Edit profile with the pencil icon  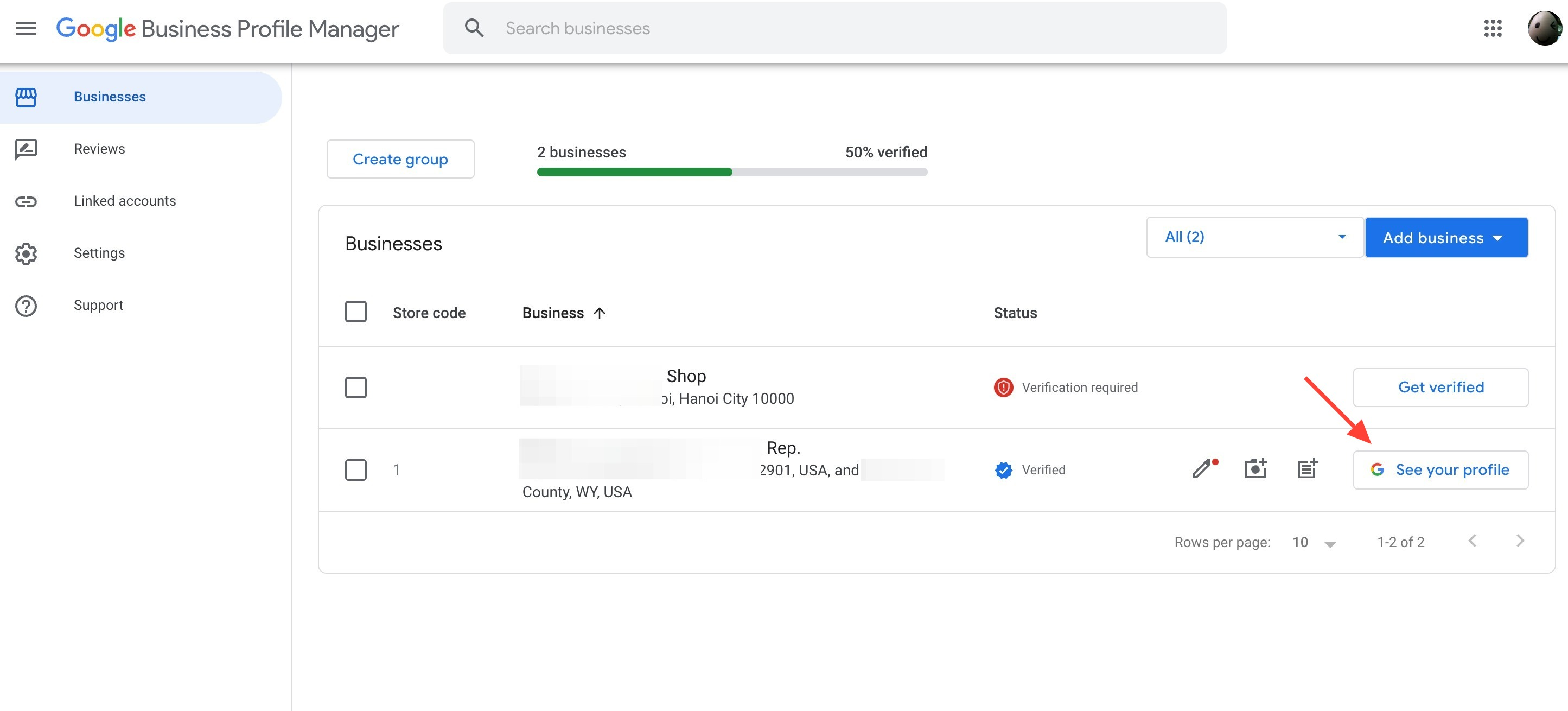[x=1204, y=468]
